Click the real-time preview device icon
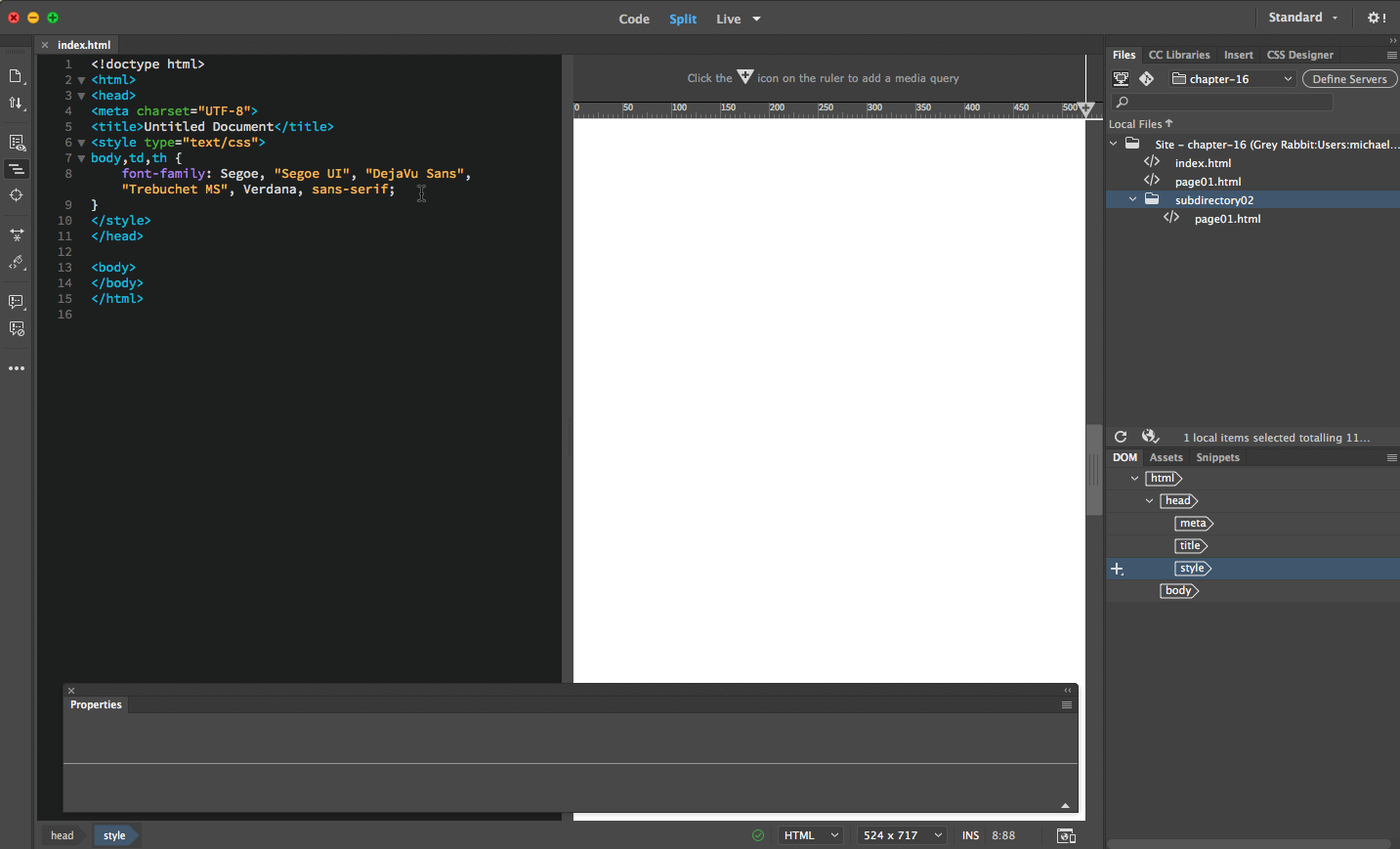1400x849 pixels. (x=1066, y=835)
